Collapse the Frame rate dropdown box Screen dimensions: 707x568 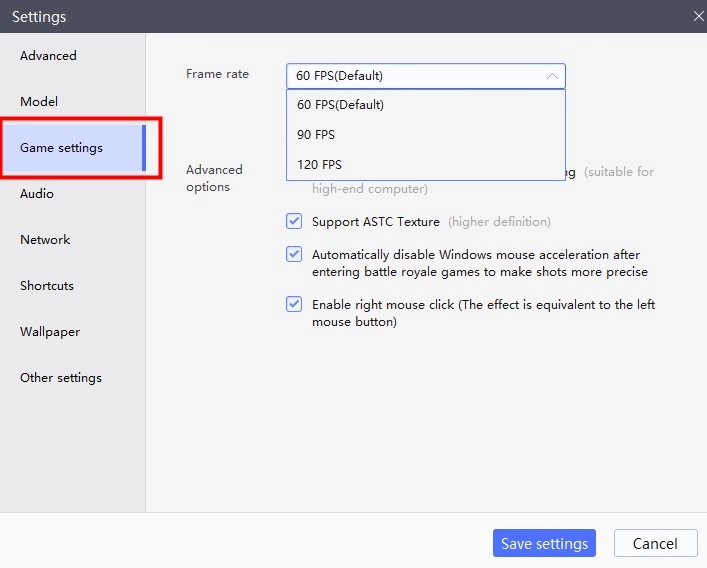coord(426,76)
